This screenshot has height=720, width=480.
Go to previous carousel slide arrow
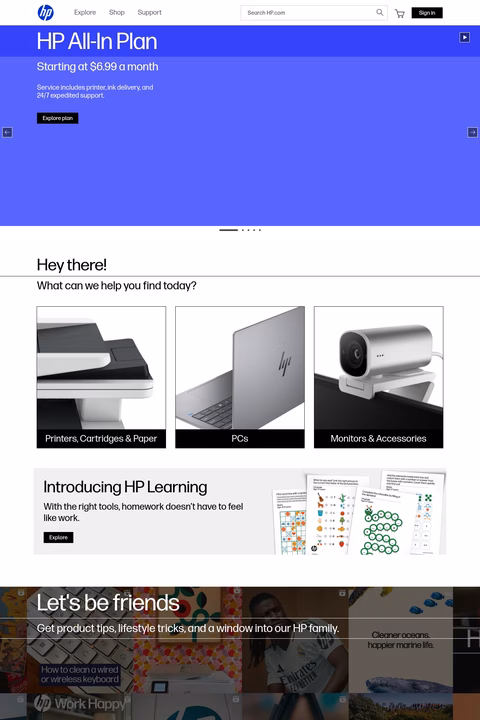pyautogui.click(x=7, y=132)
